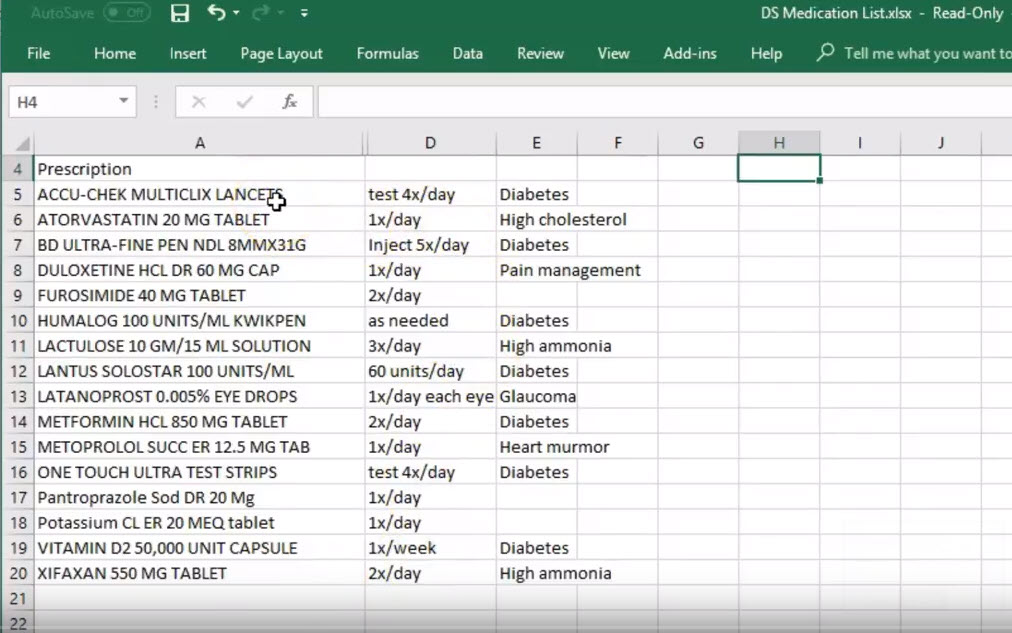Select row 21 header
The width and height of the screenshot is (1012, 633).
pyautogui.click(x=18, y=599)
